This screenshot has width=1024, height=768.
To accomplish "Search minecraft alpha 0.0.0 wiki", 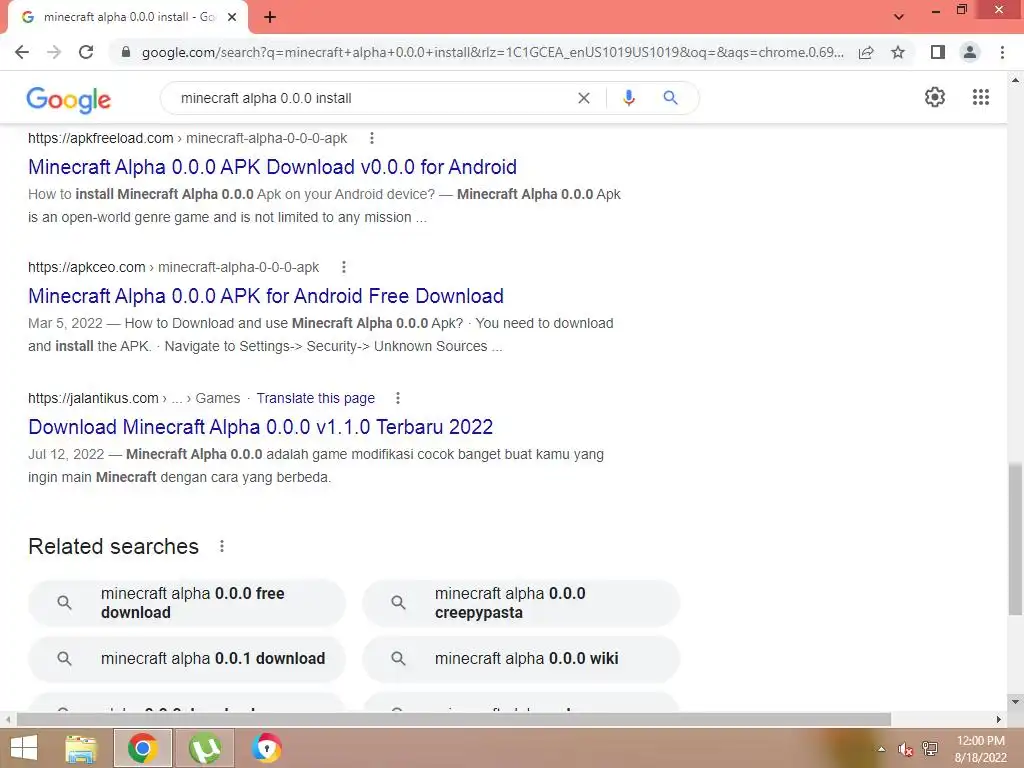I will [521, 658].
